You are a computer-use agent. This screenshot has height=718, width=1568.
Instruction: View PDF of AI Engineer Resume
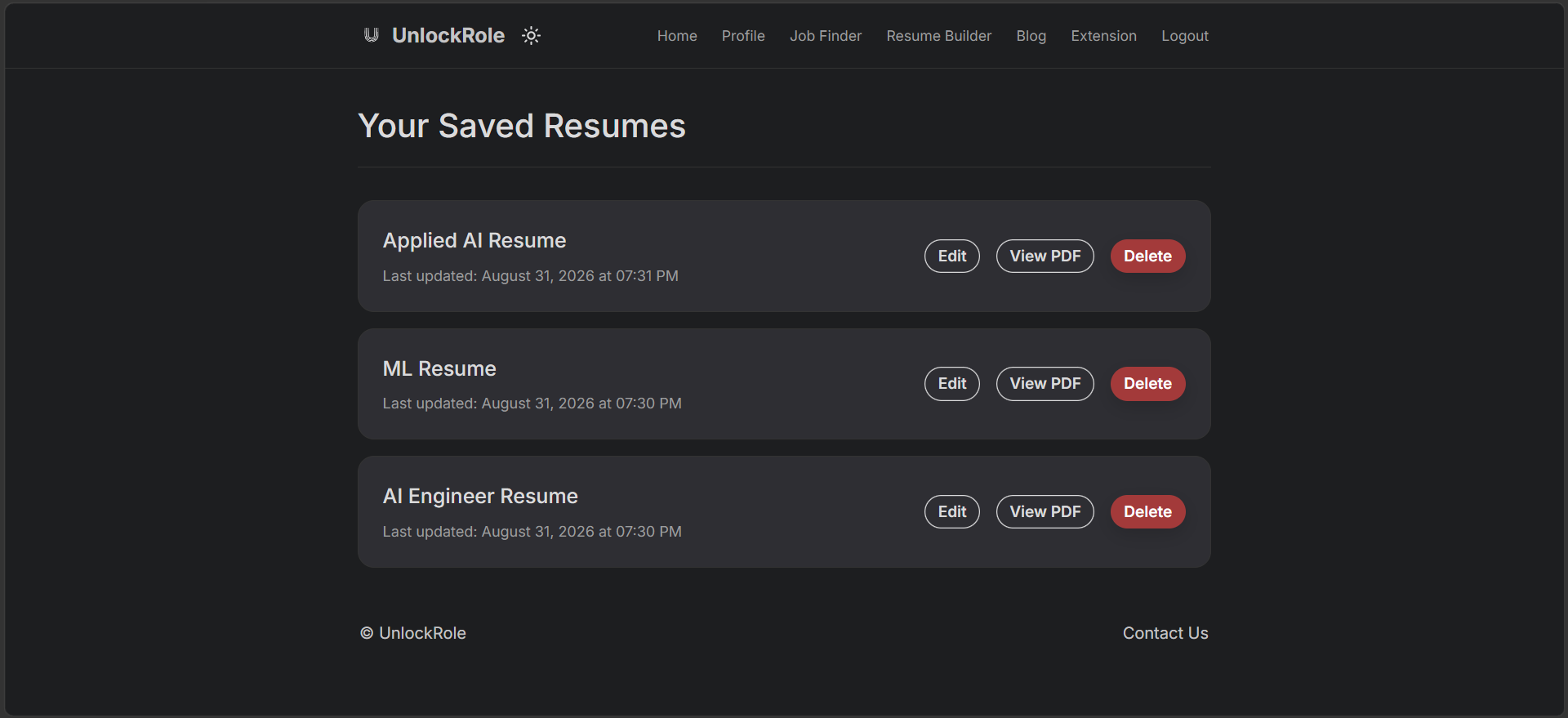pyautogui.click(x=1045, y=511)
